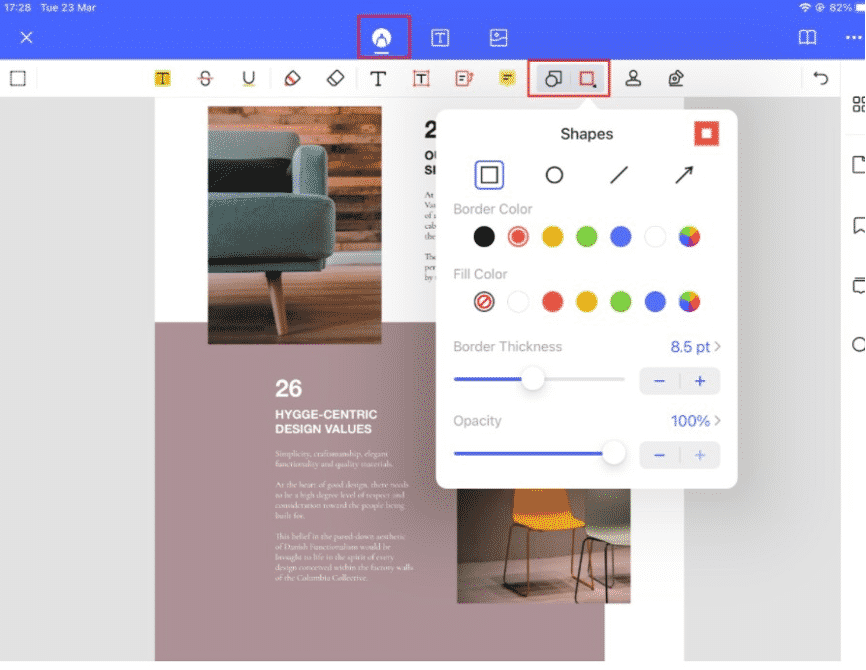Open the Border Thickness 8.5 pt options

[695, 346]
